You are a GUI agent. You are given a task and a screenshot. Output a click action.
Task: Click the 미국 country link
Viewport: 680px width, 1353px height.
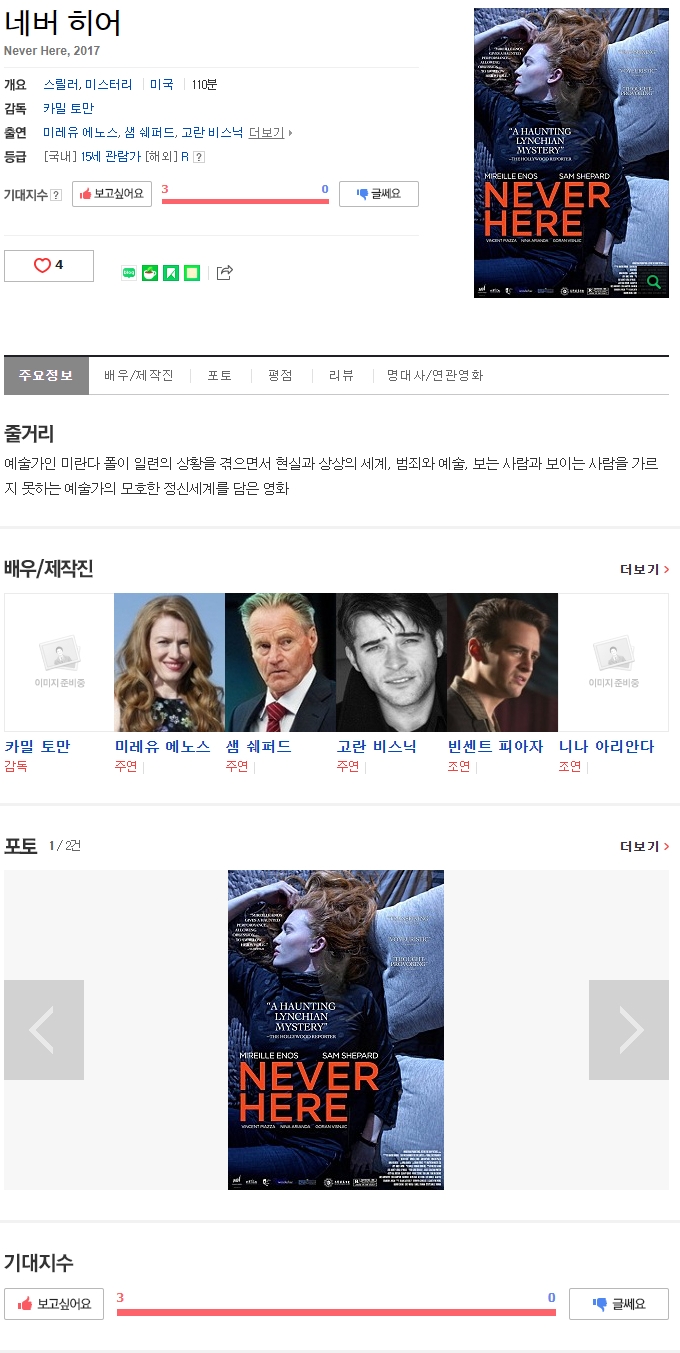[x=162, y=85]
